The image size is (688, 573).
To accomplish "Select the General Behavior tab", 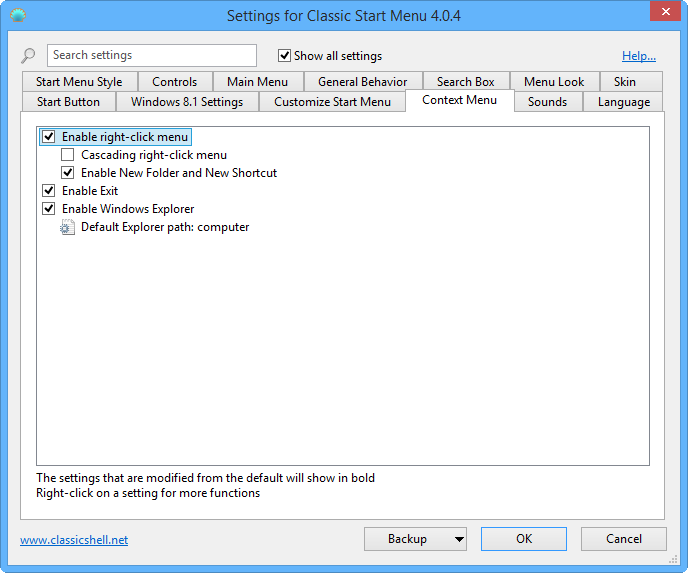I will (362, 82).
